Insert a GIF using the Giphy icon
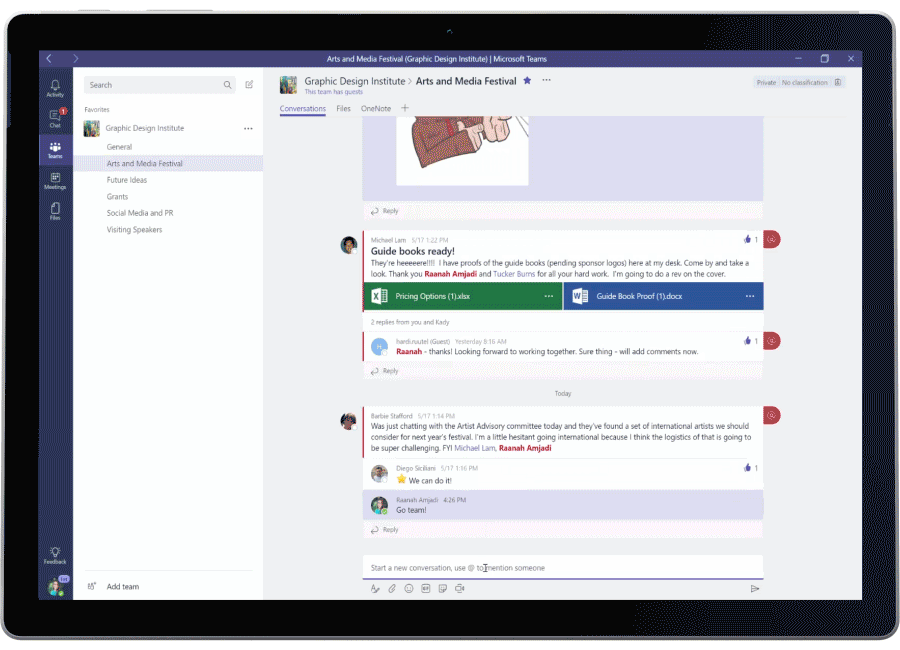The image size is (900, 650). (424, 589)
